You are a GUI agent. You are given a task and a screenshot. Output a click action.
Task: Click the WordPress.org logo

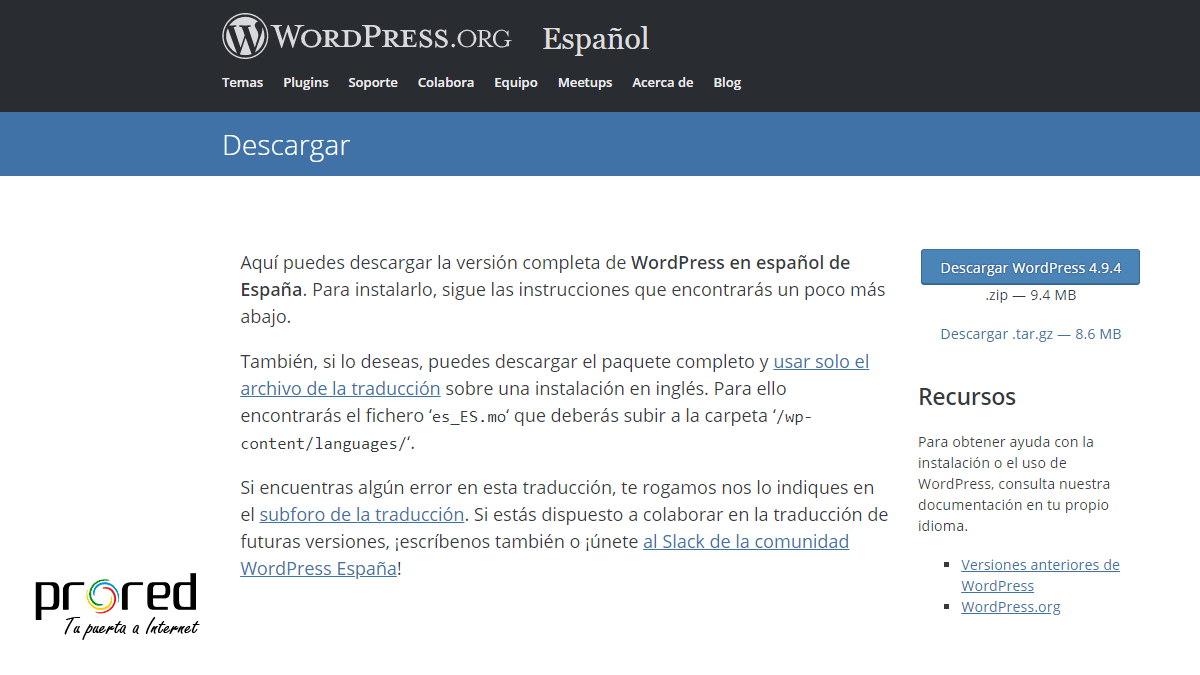point(366,37)
